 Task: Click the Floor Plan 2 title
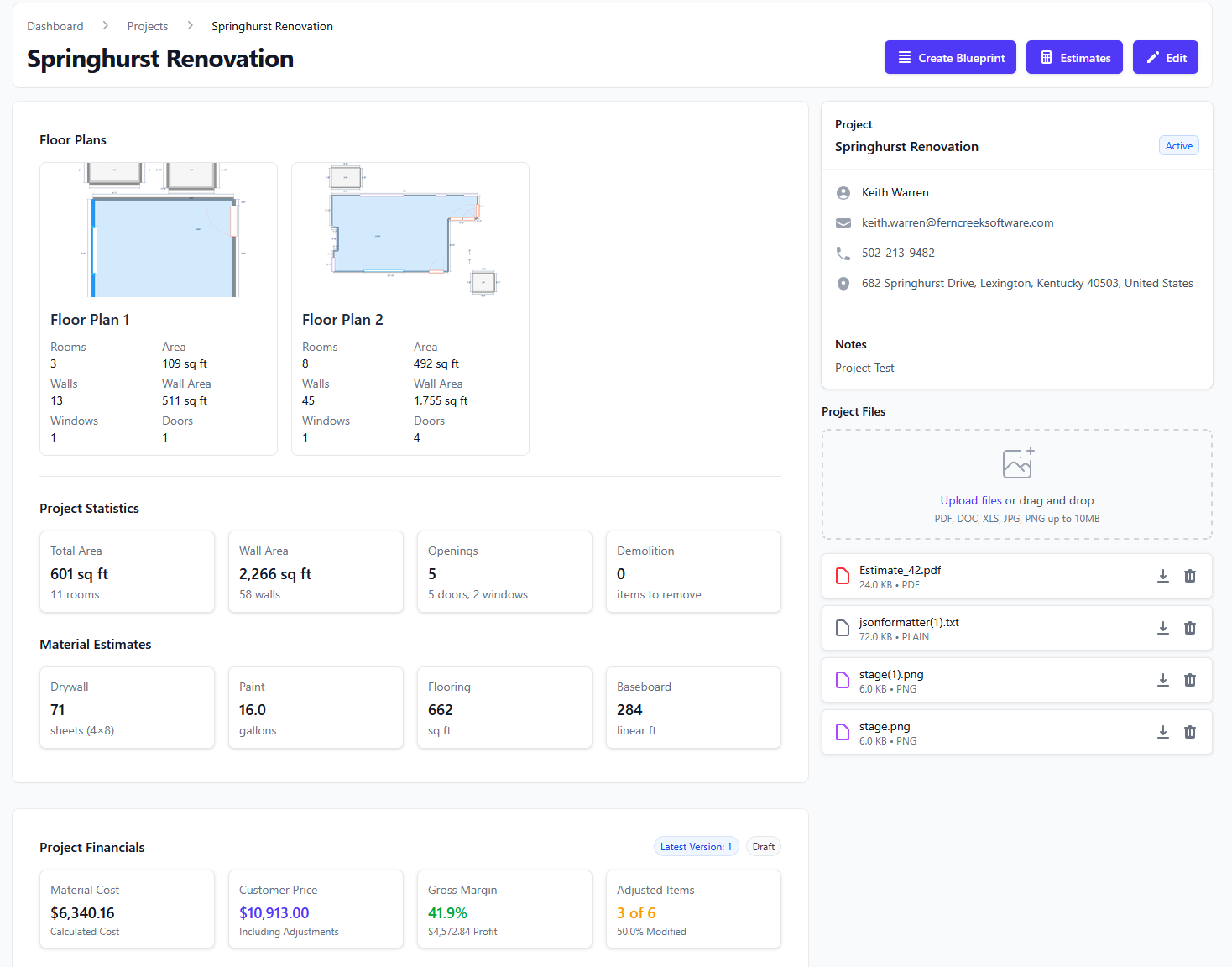pos(342,320)
